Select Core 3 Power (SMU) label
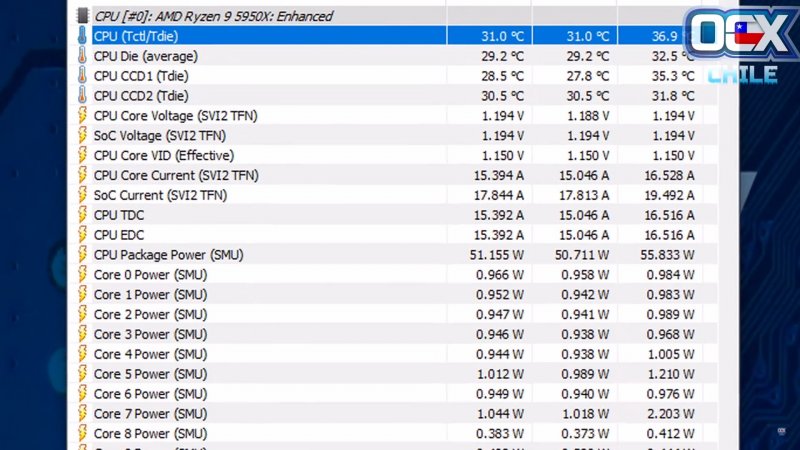Viewport: 800px width, 450px height. click(x=151, y=335)
